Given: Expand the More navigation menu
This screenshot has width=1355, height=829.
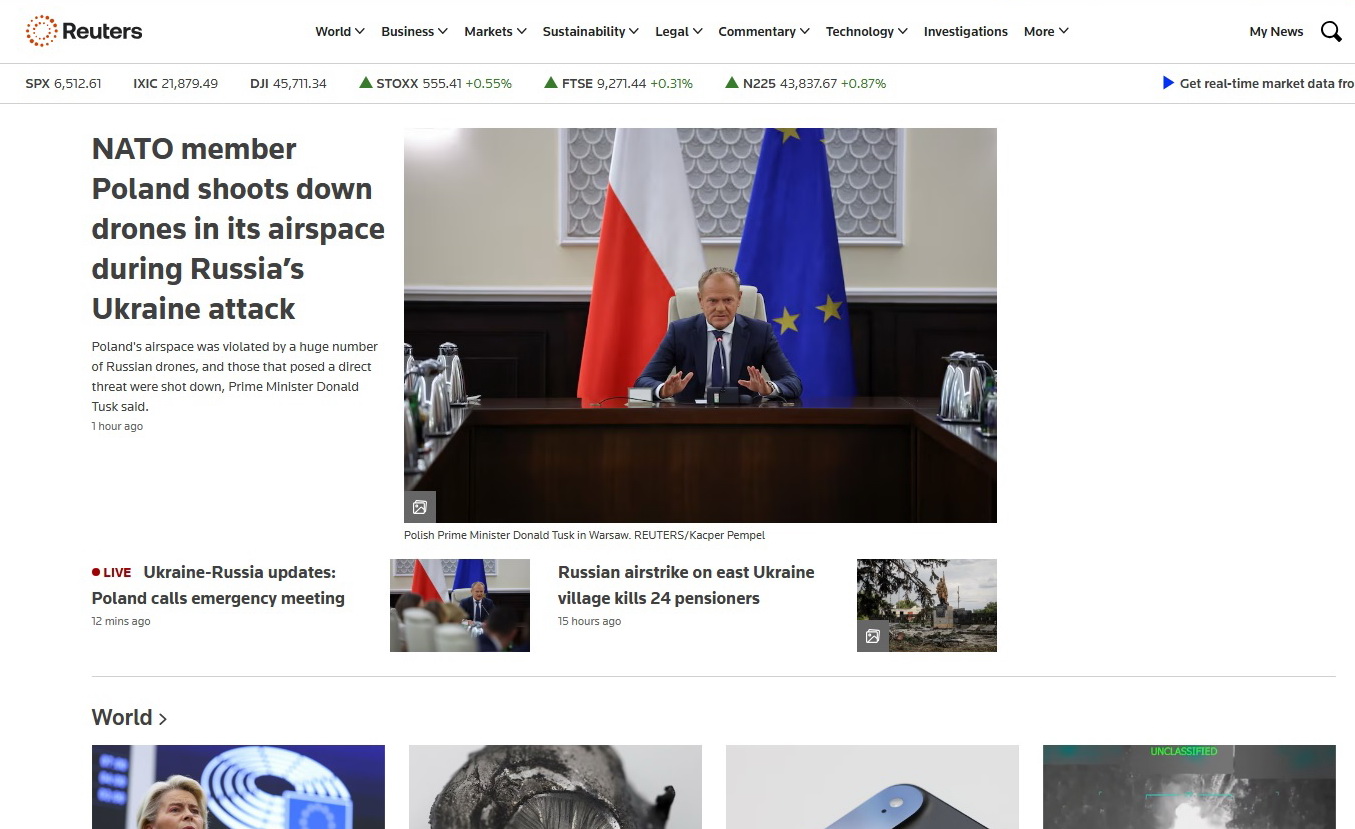Looking at the screenshot, I should (1046, 32).
